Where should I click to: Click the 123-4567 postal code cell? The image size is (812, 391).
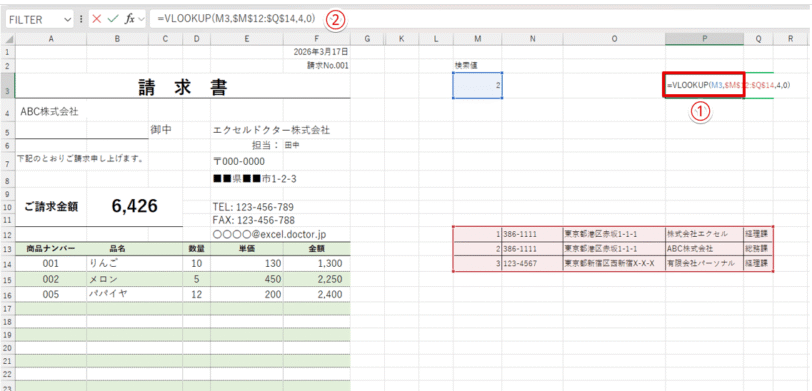532,264
